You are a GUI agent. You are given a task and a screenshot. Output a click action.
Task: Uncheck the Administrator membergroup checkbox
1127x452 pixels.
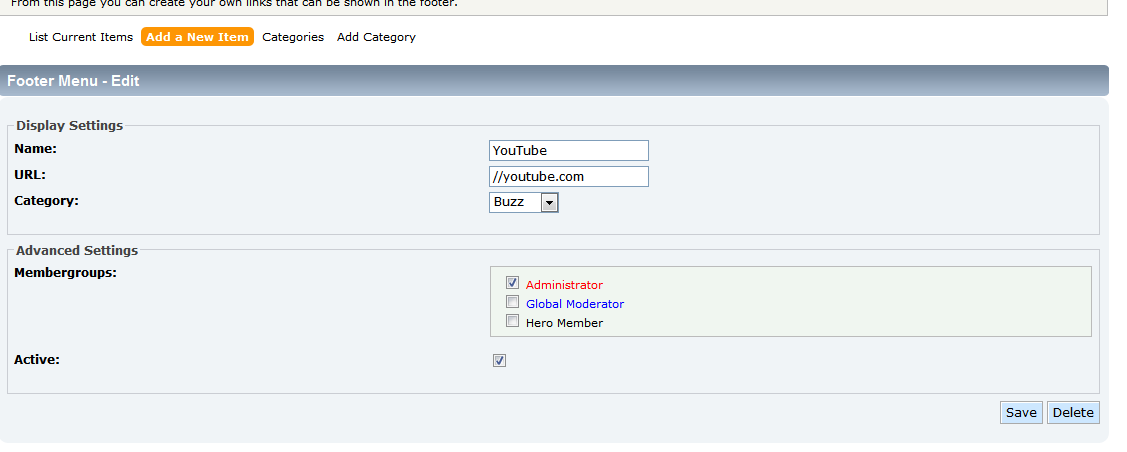pos(512,283)
